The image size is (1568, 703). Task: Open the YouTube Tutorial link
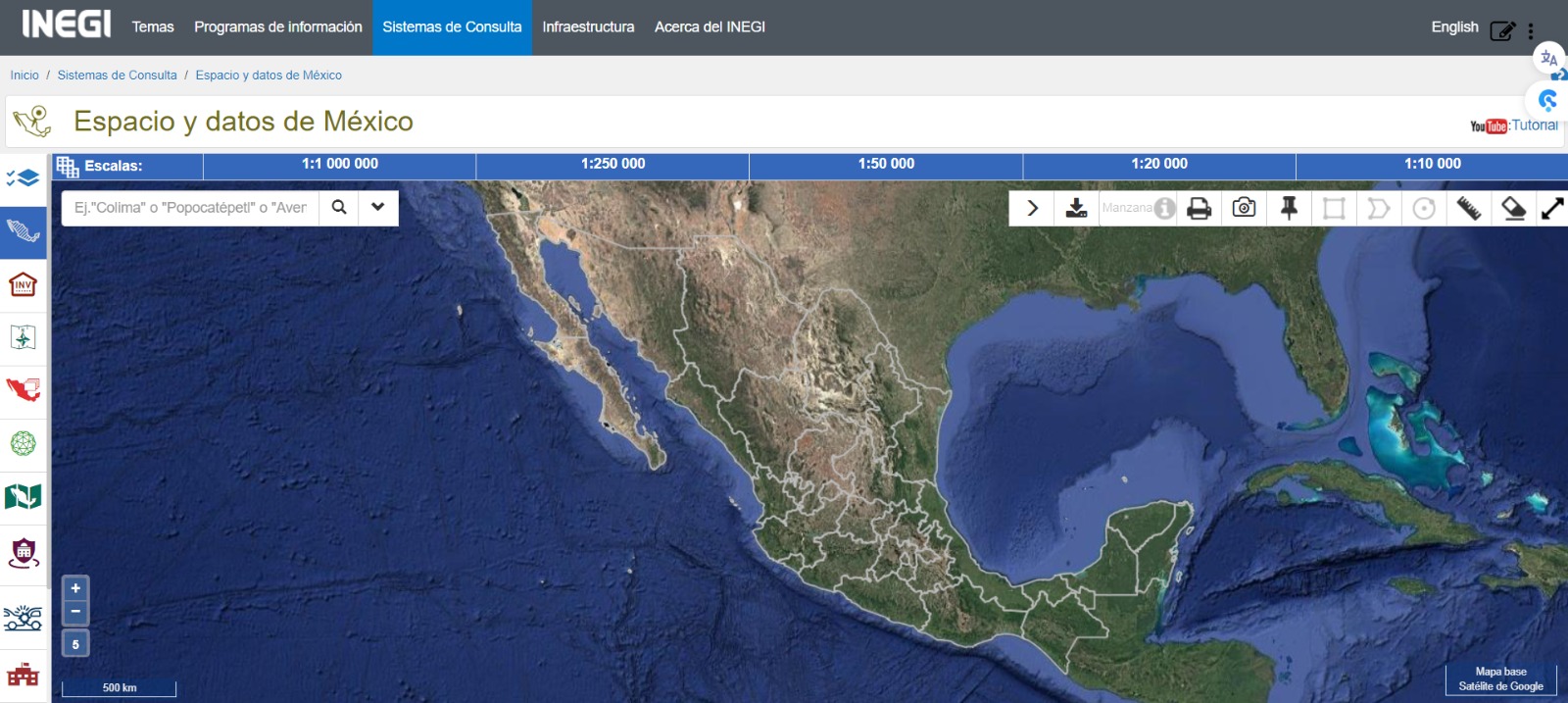(x=1514, y=126)
